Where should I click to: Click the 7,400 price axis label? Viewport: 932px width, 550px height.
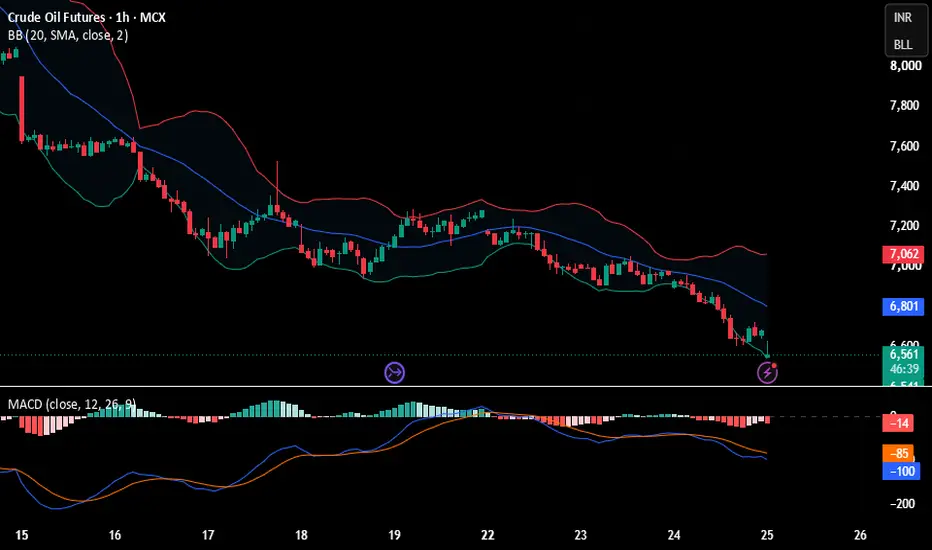click(x=905, y=186)
